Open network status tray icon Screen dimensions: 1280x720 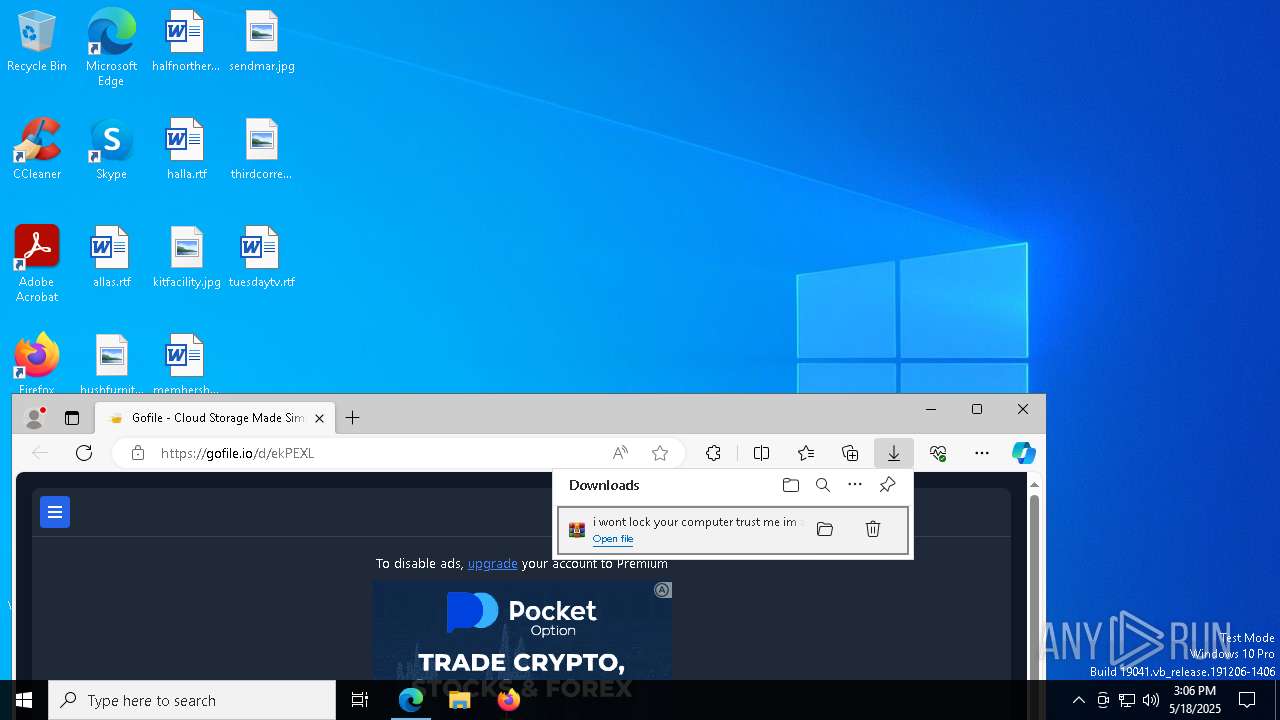(x=1127, y=700)
